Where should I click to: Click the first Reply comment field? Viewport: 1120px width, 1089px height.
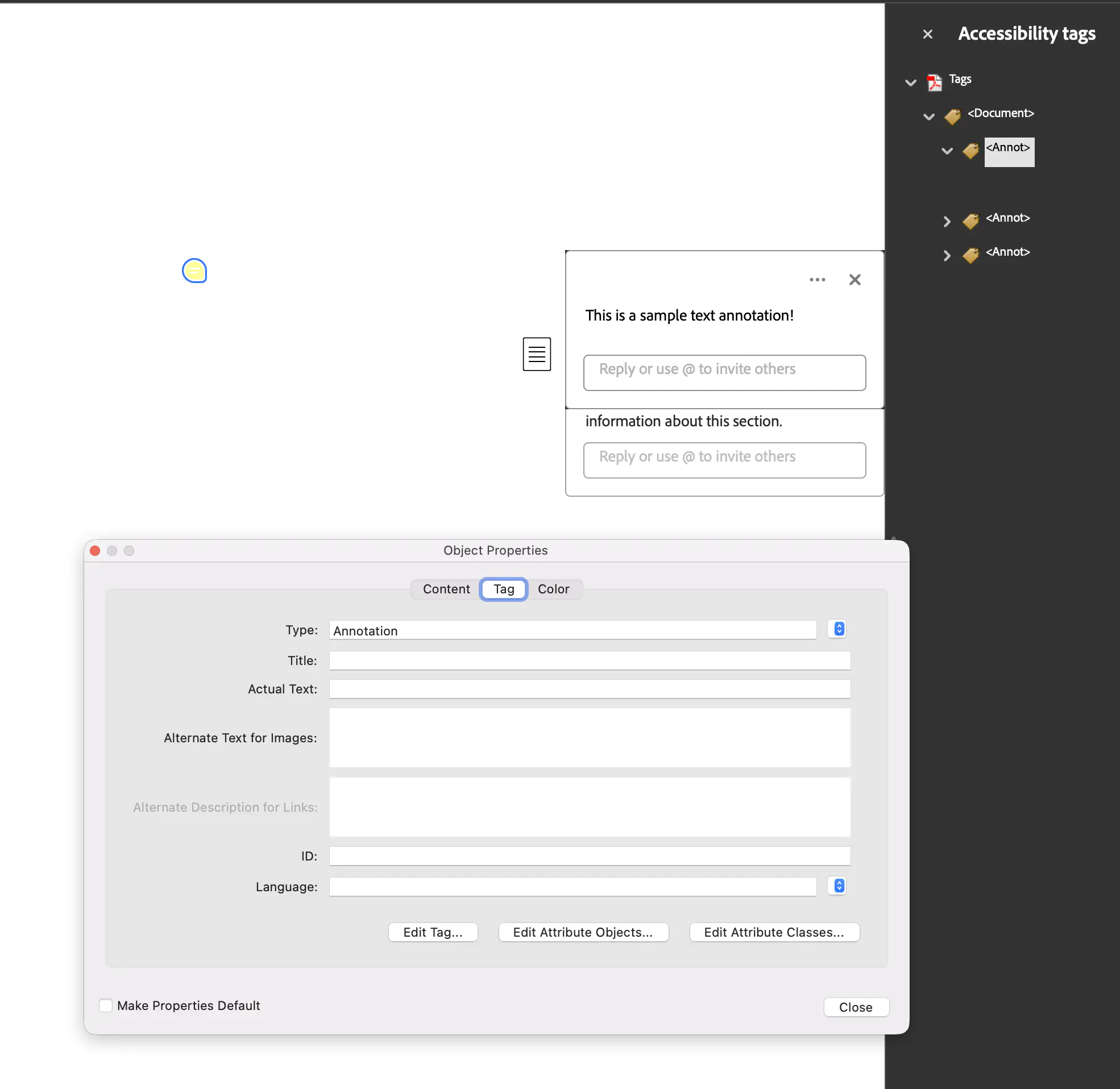point(724,372)
